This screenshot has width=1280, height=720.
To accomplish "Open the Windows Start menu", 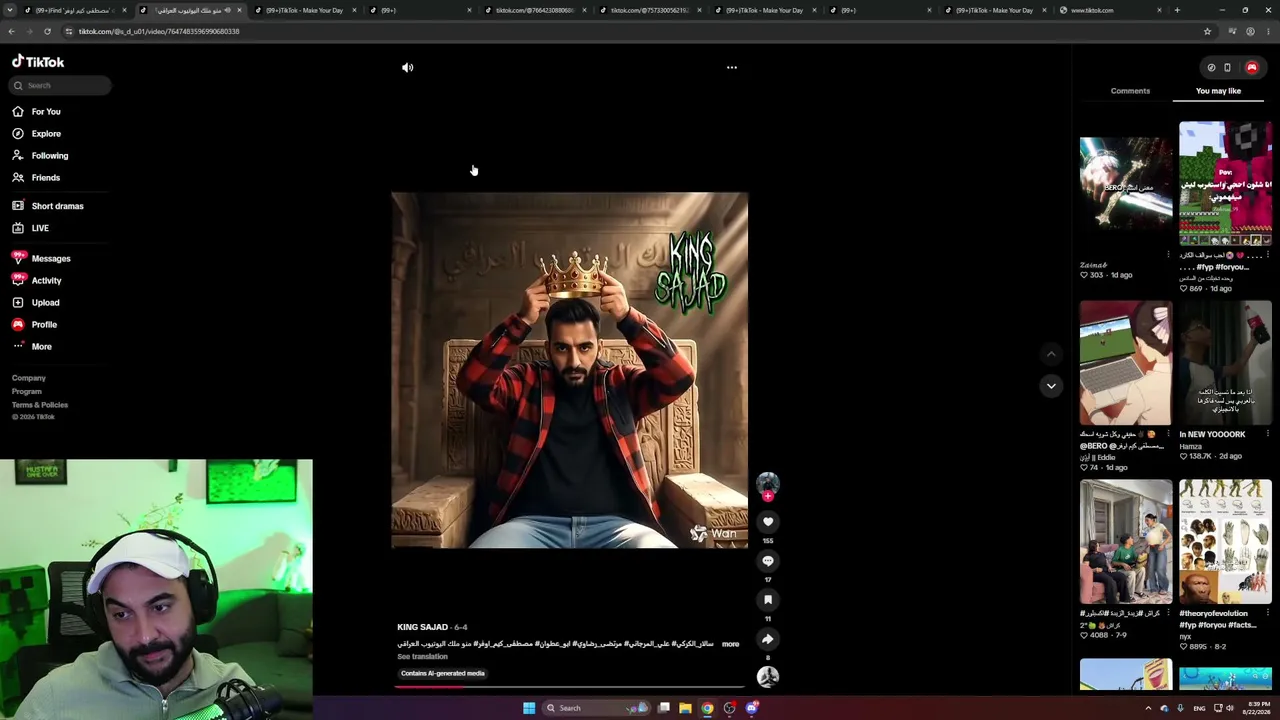I will 529,708.
